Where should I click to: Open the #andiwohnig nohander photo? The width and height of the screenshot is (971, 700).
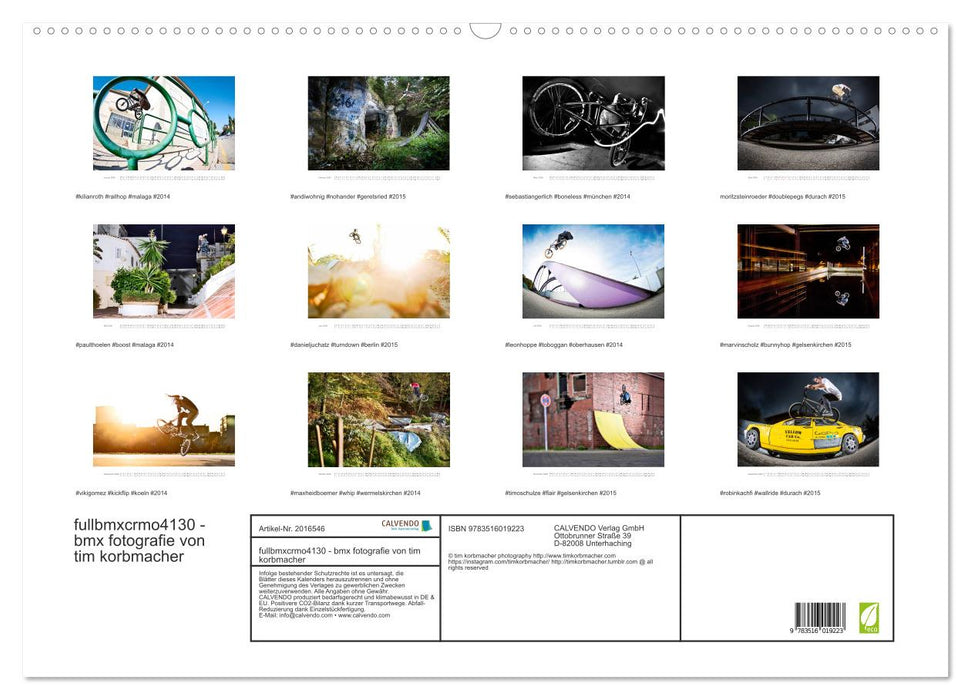(x=378, y=122)
